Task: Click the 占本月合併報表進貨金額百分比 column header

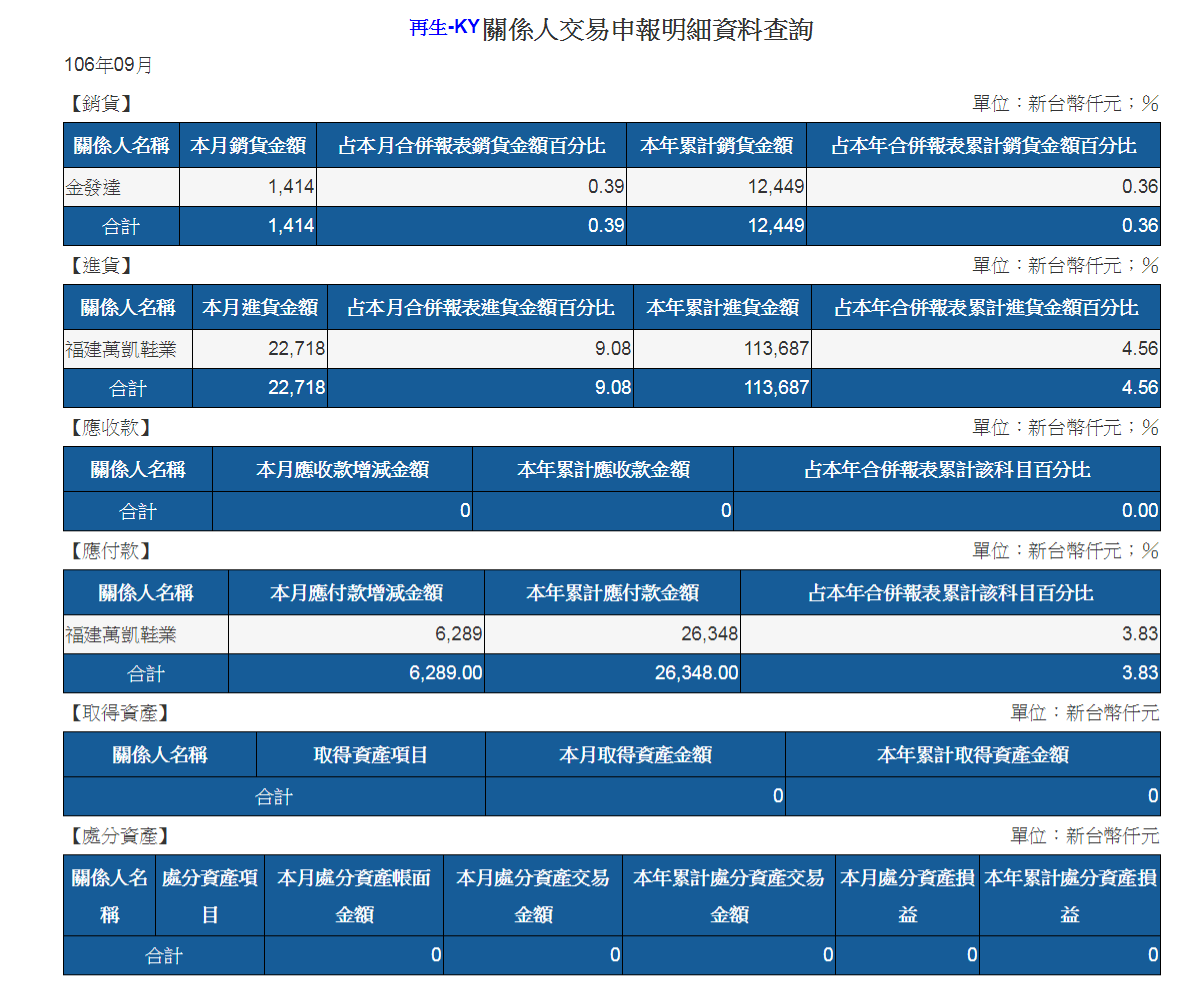Action: point(481,307)
